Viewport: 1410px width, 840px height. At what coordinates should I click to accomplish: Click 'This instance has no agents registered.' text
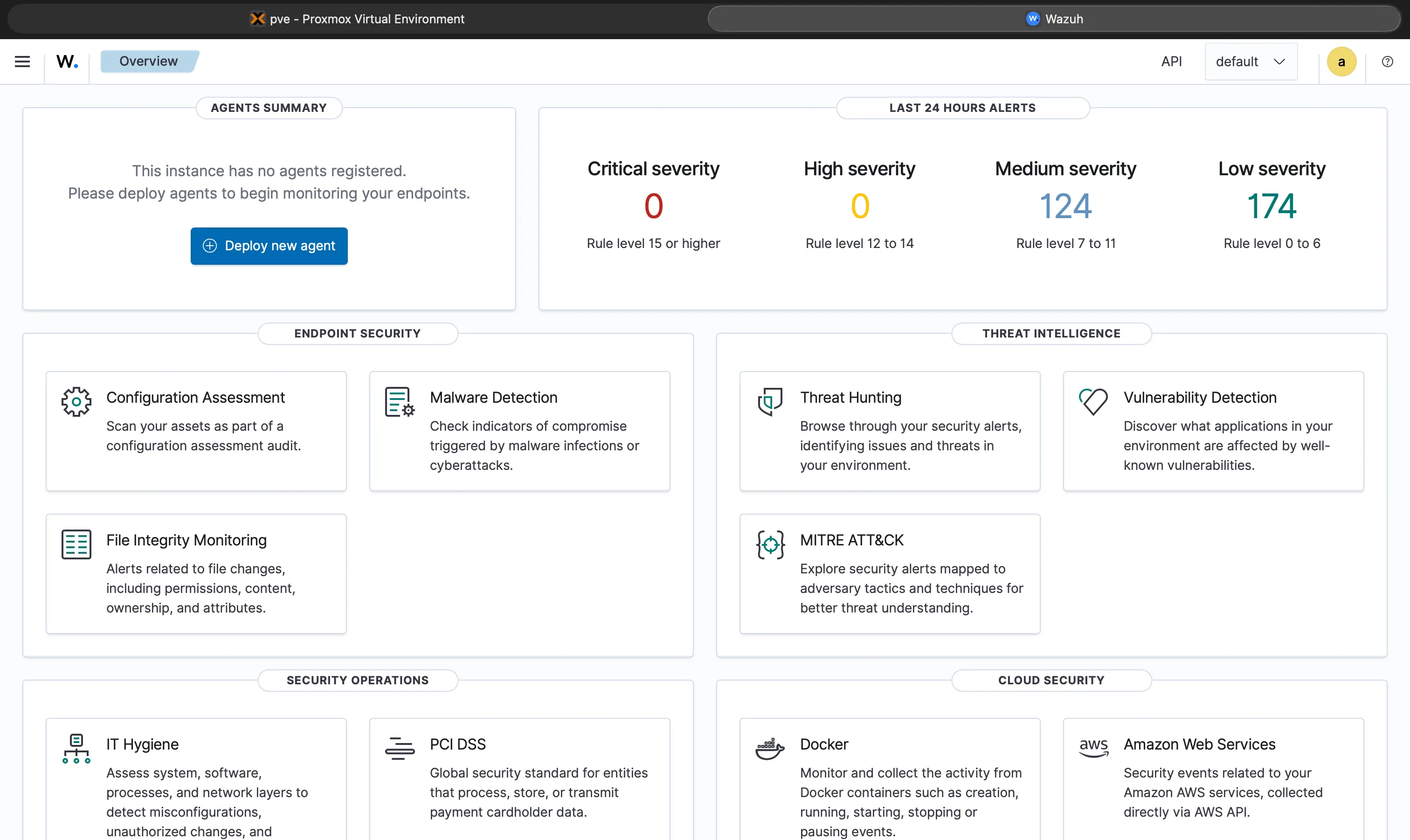(x=269, y=171)
